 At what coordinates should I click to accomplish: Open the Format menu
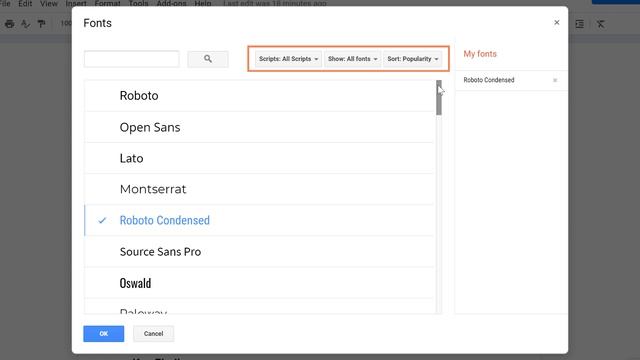coord(107,4)
